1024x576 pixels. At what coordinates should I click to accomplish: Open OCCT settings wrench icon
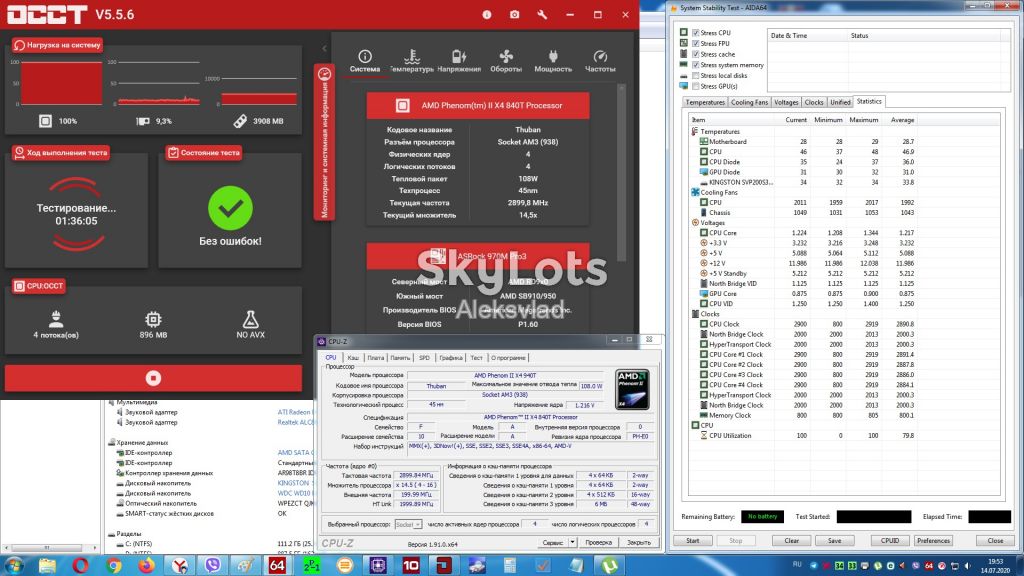click(542, 14)
